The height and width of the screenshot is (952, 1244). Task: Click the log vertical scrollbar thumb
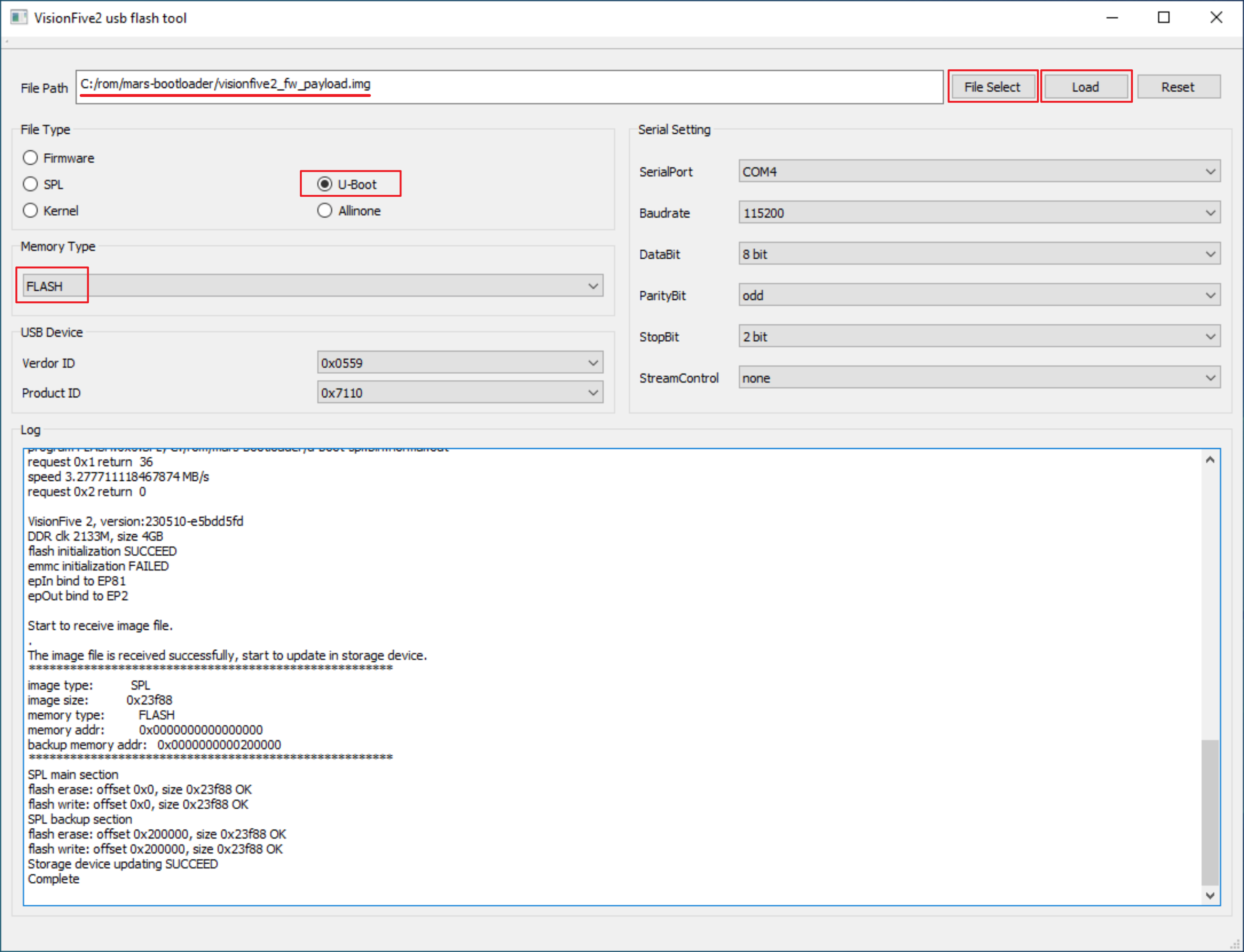1211,812
